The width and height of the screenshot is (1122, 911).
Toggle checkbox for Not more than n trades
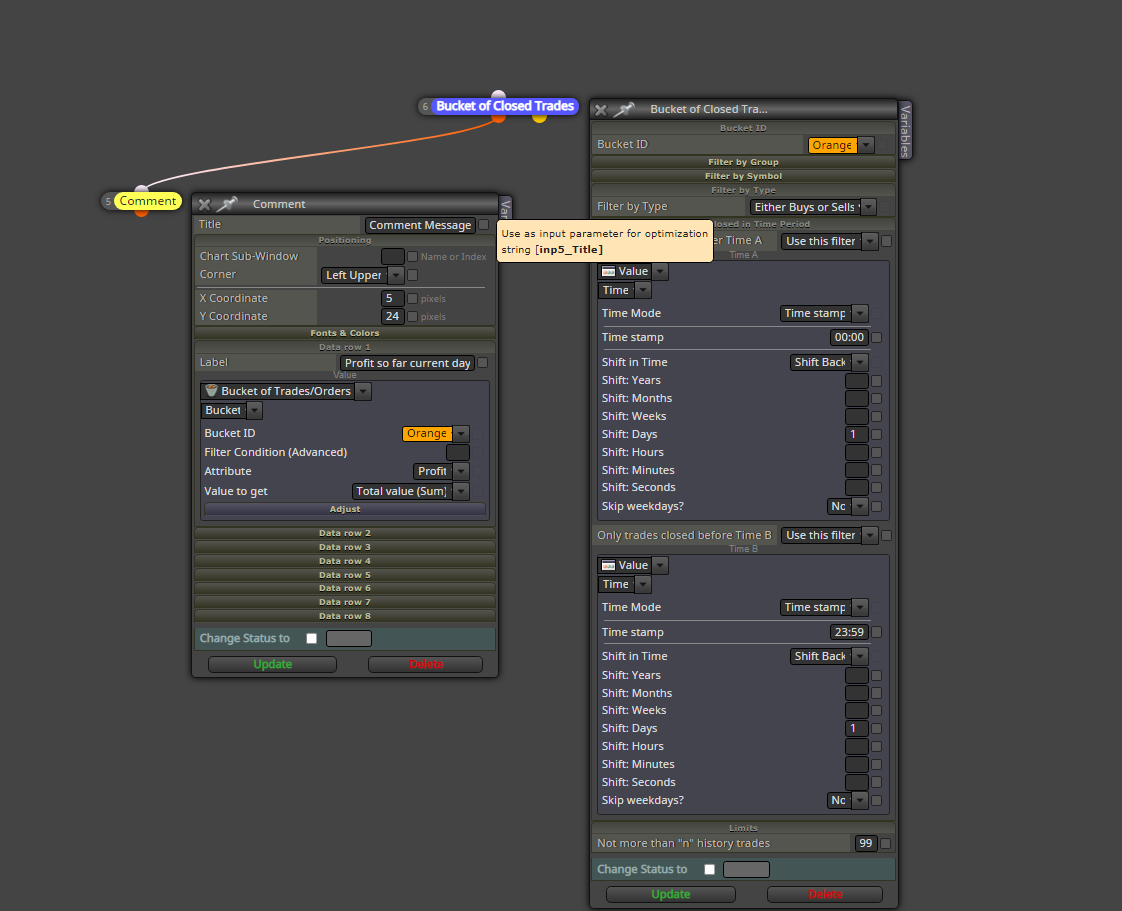[x=885, y=844]
